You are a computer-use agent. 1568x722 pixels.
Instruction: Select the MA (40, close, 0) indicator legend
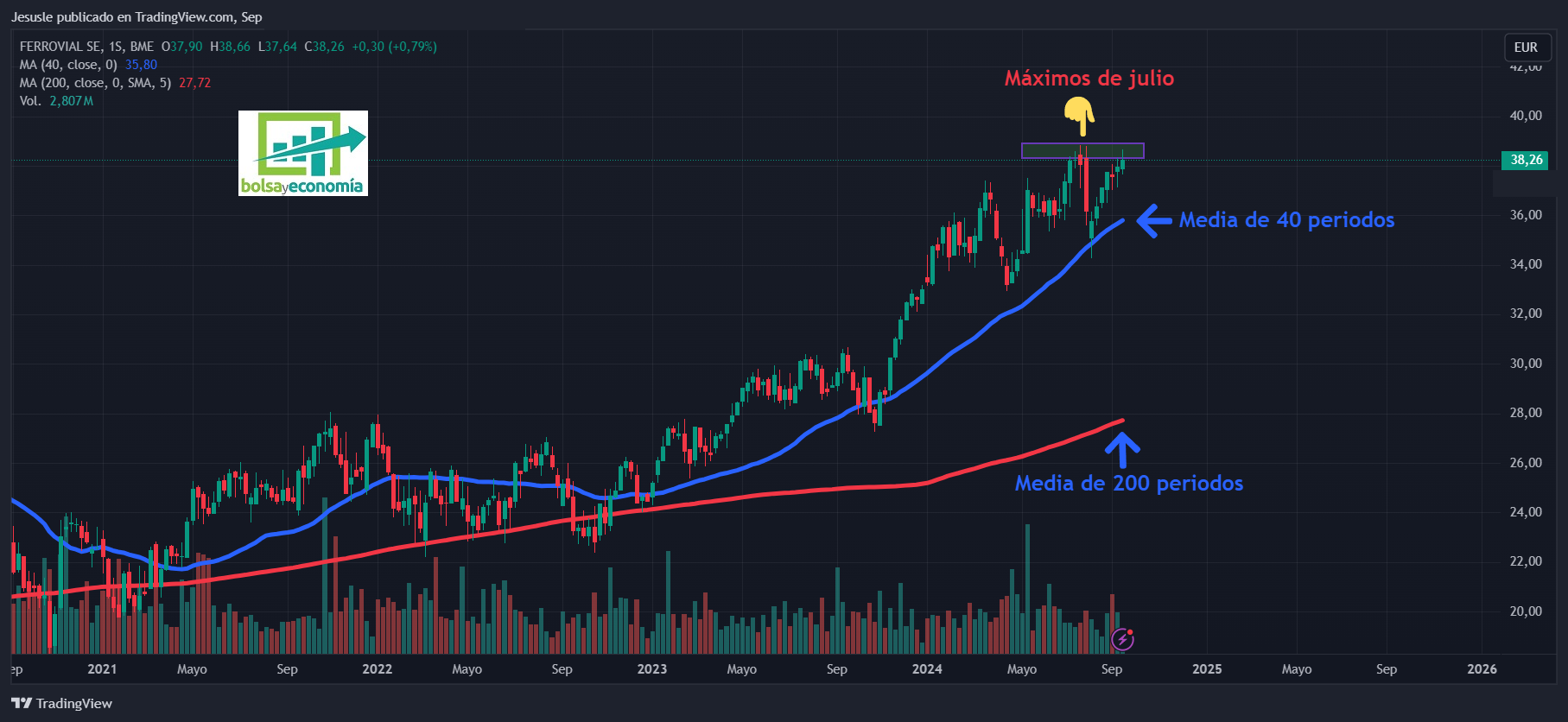click(68, 65)
